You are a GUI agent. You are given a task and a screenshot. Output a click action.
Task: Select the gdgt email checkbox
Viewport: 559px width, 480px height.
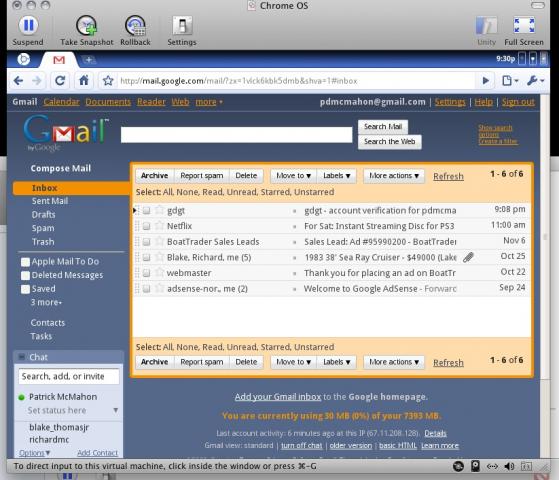click(x=147, y=210)
